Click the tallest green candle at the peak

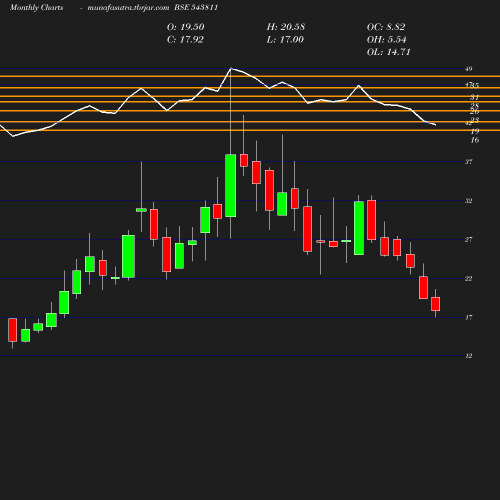tap(231, 186)
